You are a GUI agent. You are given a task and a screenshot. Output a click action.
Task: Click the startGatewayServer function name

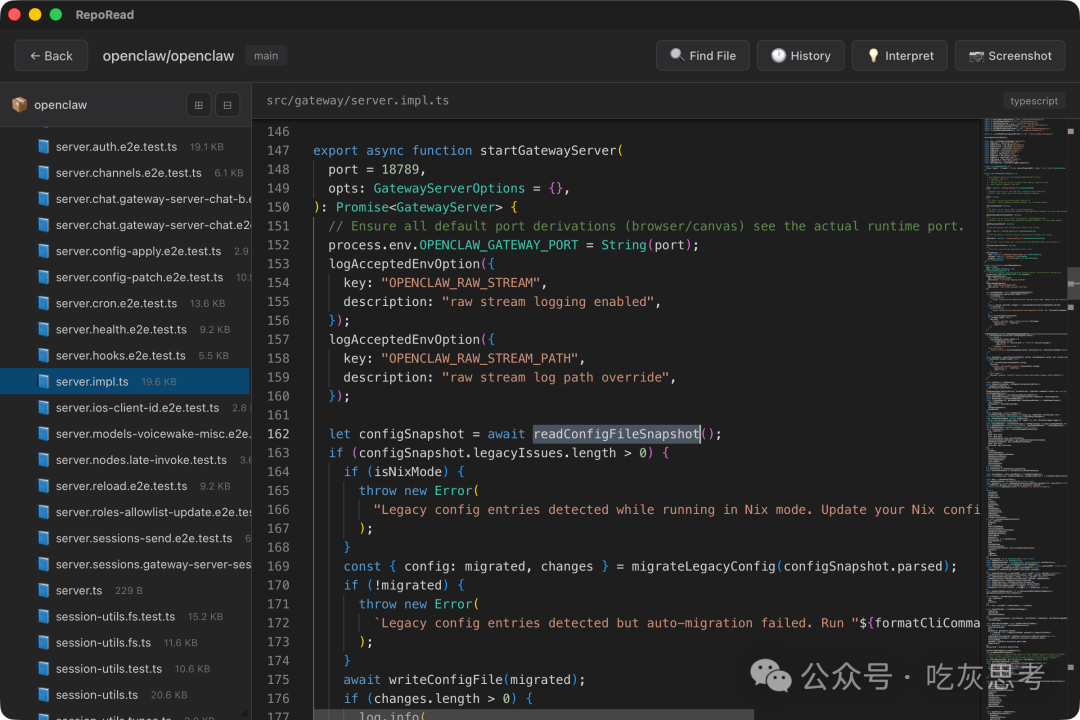click(x=548, y=150)
